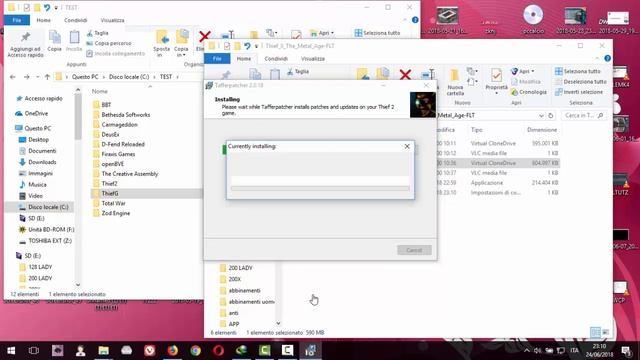Image resolution: width=640 pixels, height=360 pixels.
Task: Open Condividi tab in Thief_II window
Action: coord(276,59)
